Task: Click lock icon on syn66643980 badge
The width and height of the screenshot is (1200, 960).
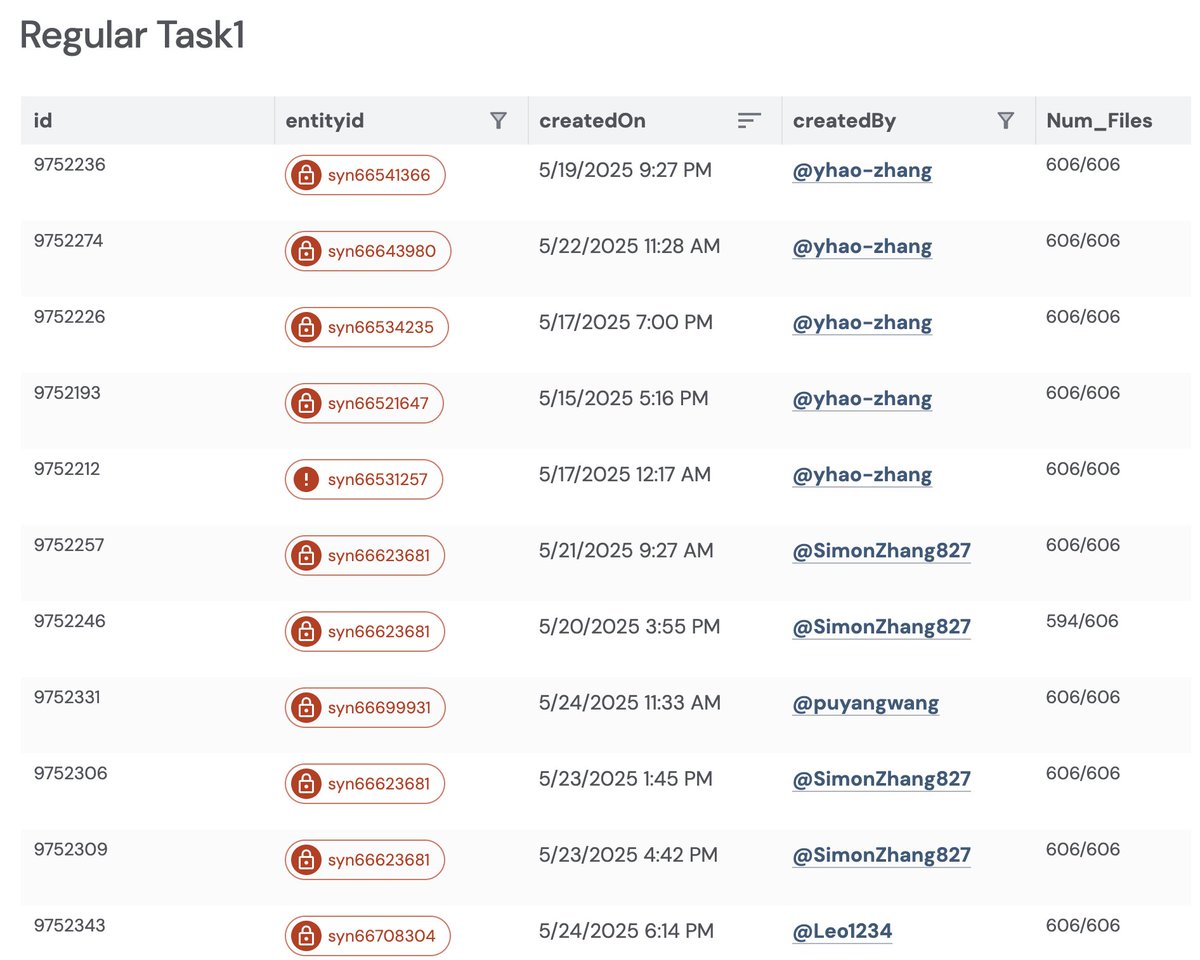Action: (x=306, y=251)
